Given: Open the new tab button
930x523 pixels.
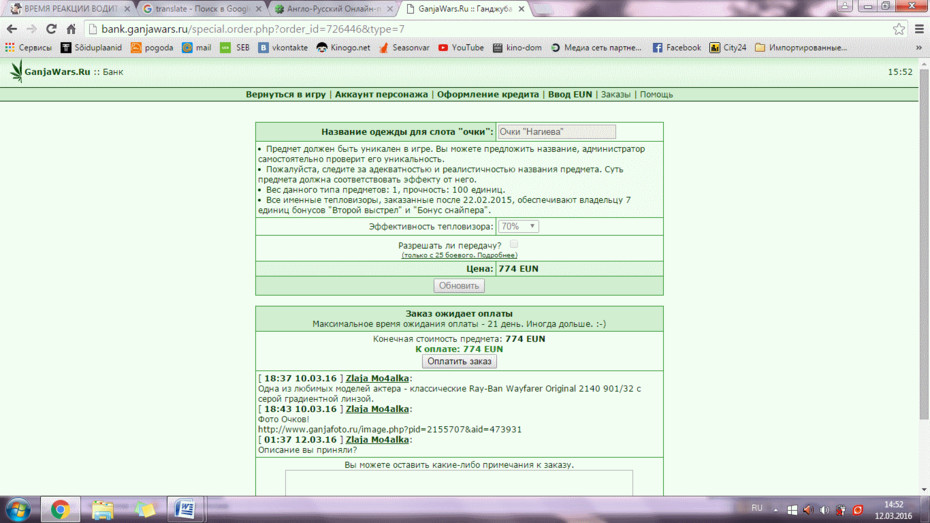Looking at the screenshot, I should [543, 9].
